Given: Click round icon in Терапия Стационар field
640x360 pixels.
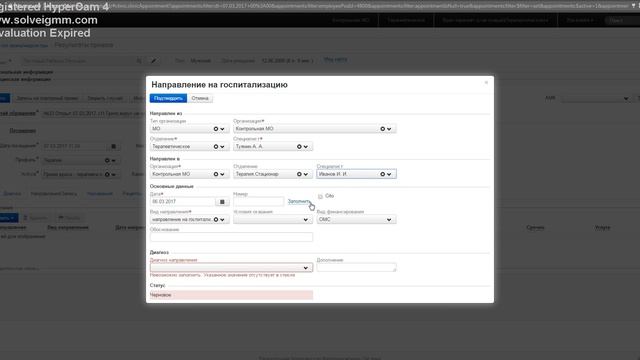Looking at the screenshot, I should 299,174.
